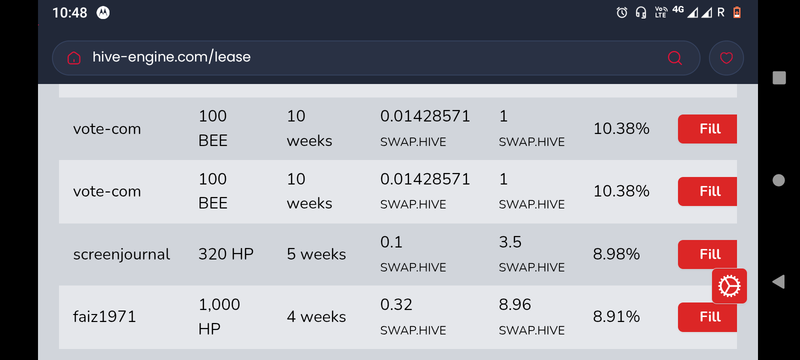Select the 8.91% APR value

616,317
